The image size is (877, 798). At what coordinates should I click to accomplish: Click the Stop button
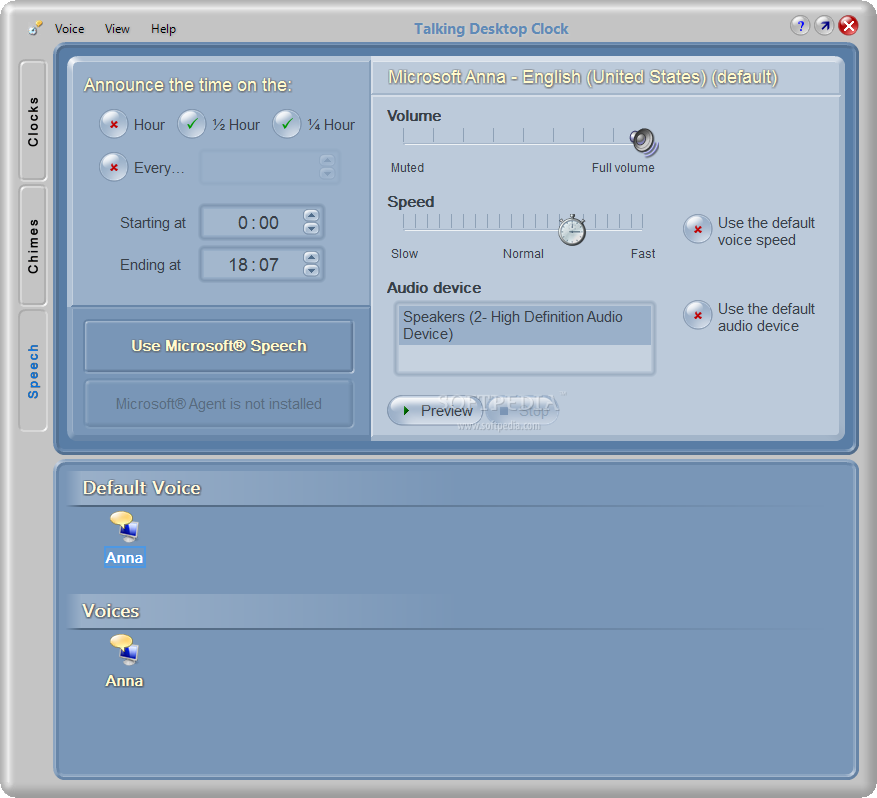[x=522, y=411]
